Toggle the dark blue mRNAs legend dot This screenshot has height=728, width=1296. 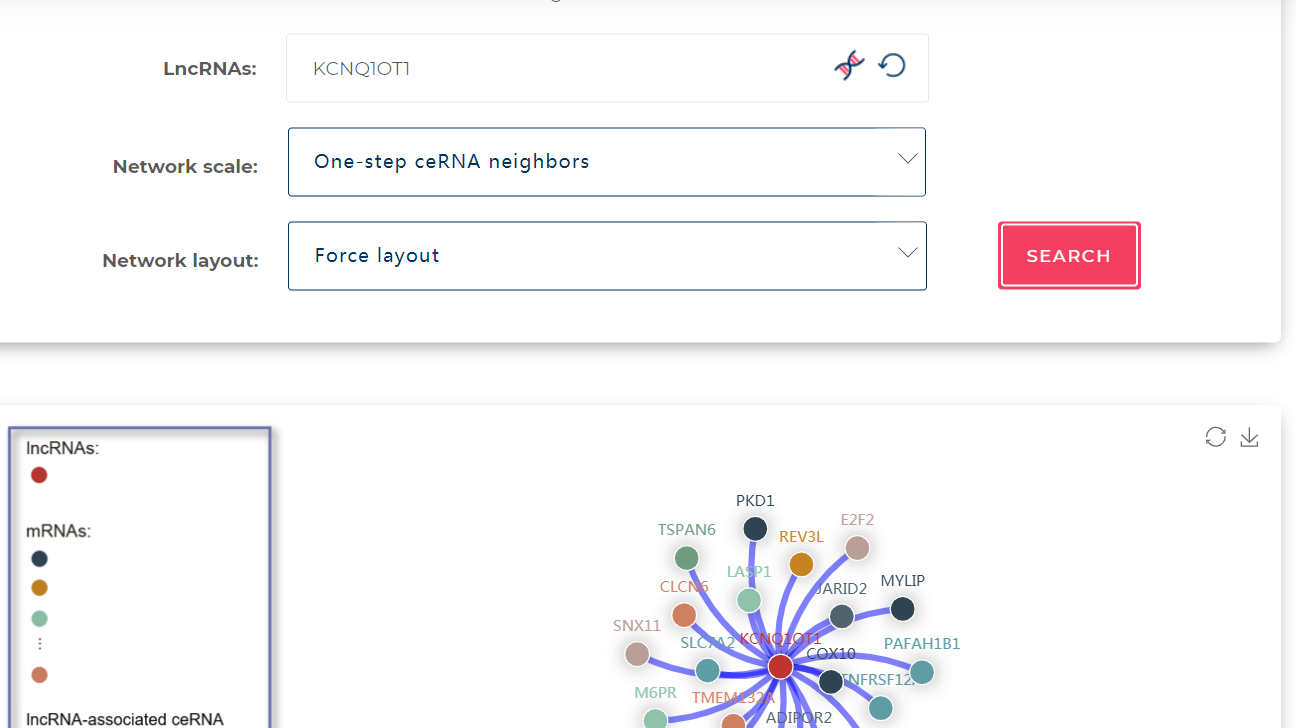click(39, 559)
